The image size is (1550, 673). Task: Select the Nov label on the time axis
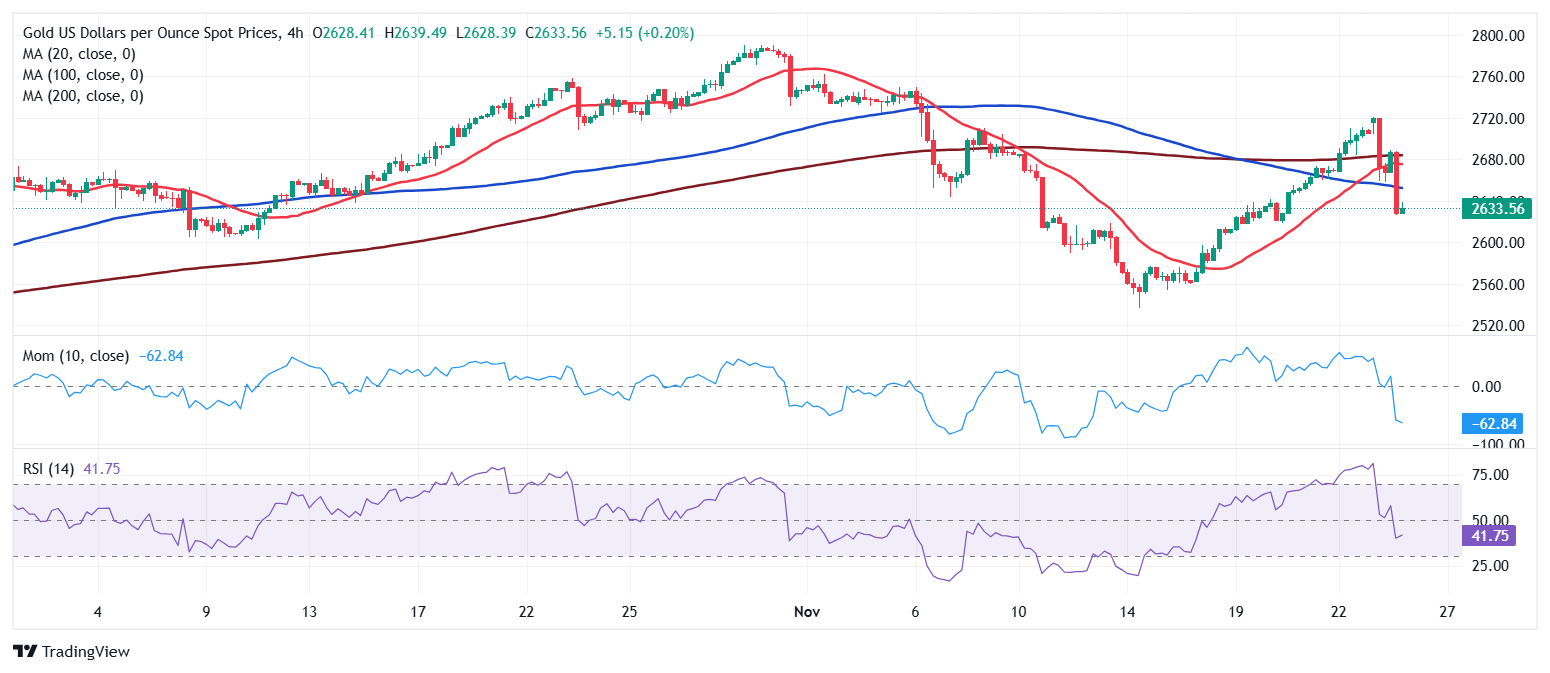coord(806,611)
